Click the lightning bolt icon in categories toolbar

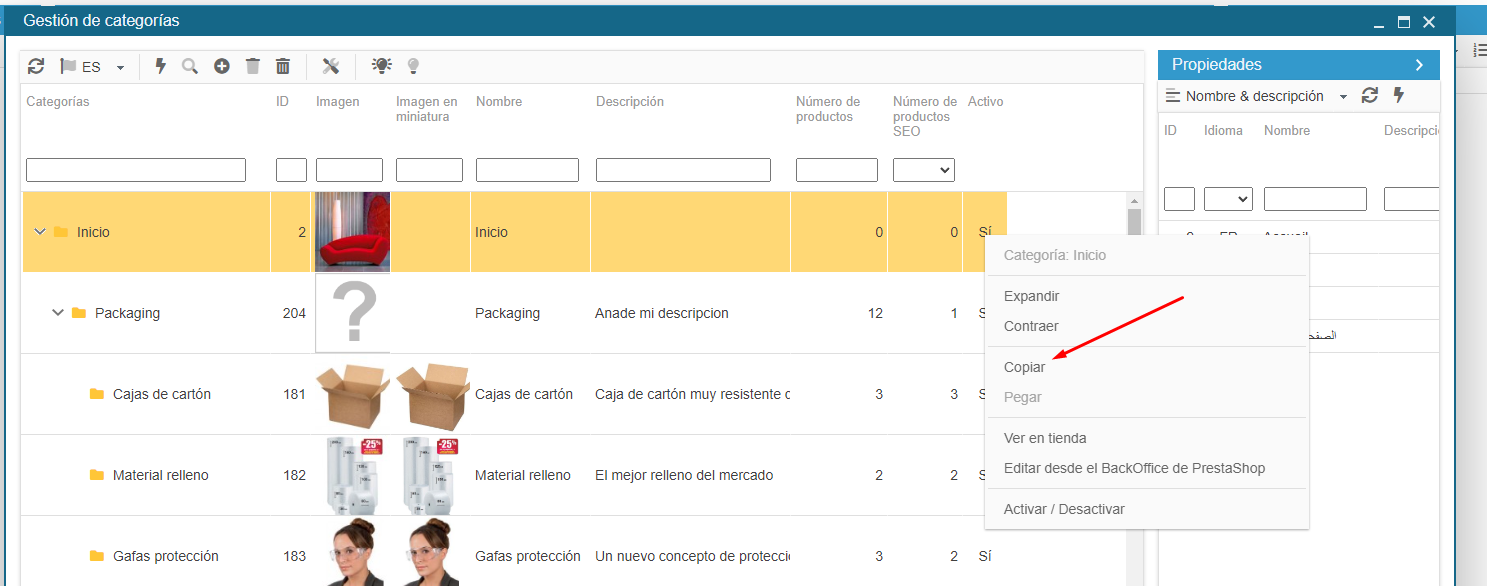click(x=160, y=66)
